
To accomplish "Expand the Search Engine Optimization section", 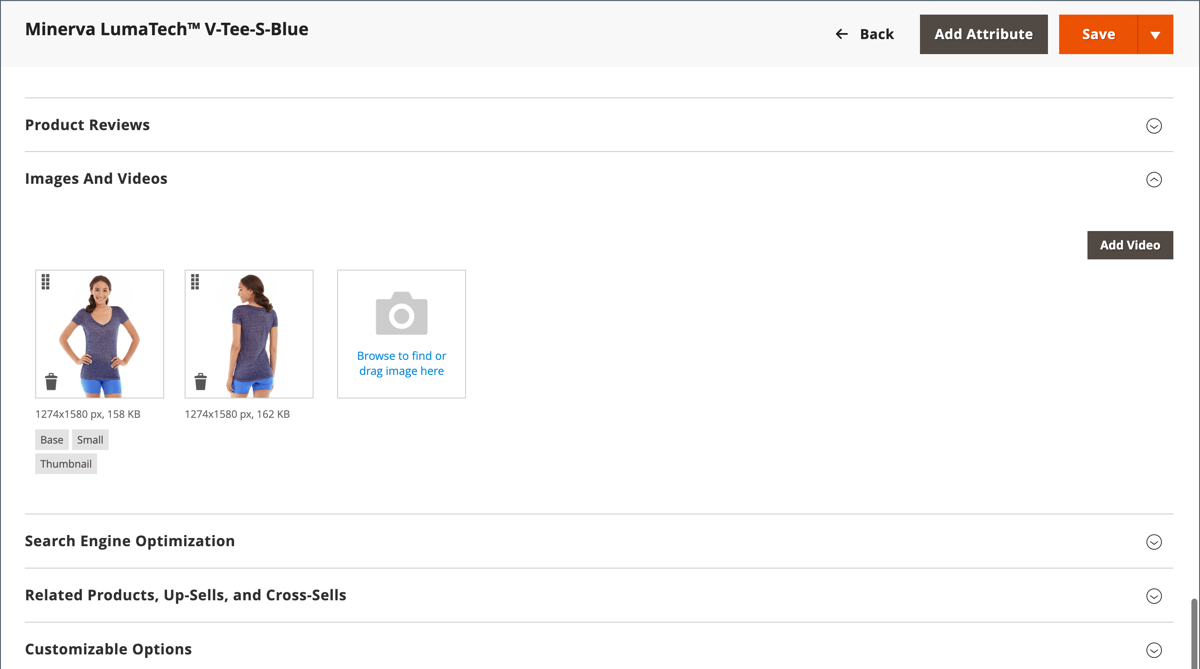I will [x=1154, y=541].
